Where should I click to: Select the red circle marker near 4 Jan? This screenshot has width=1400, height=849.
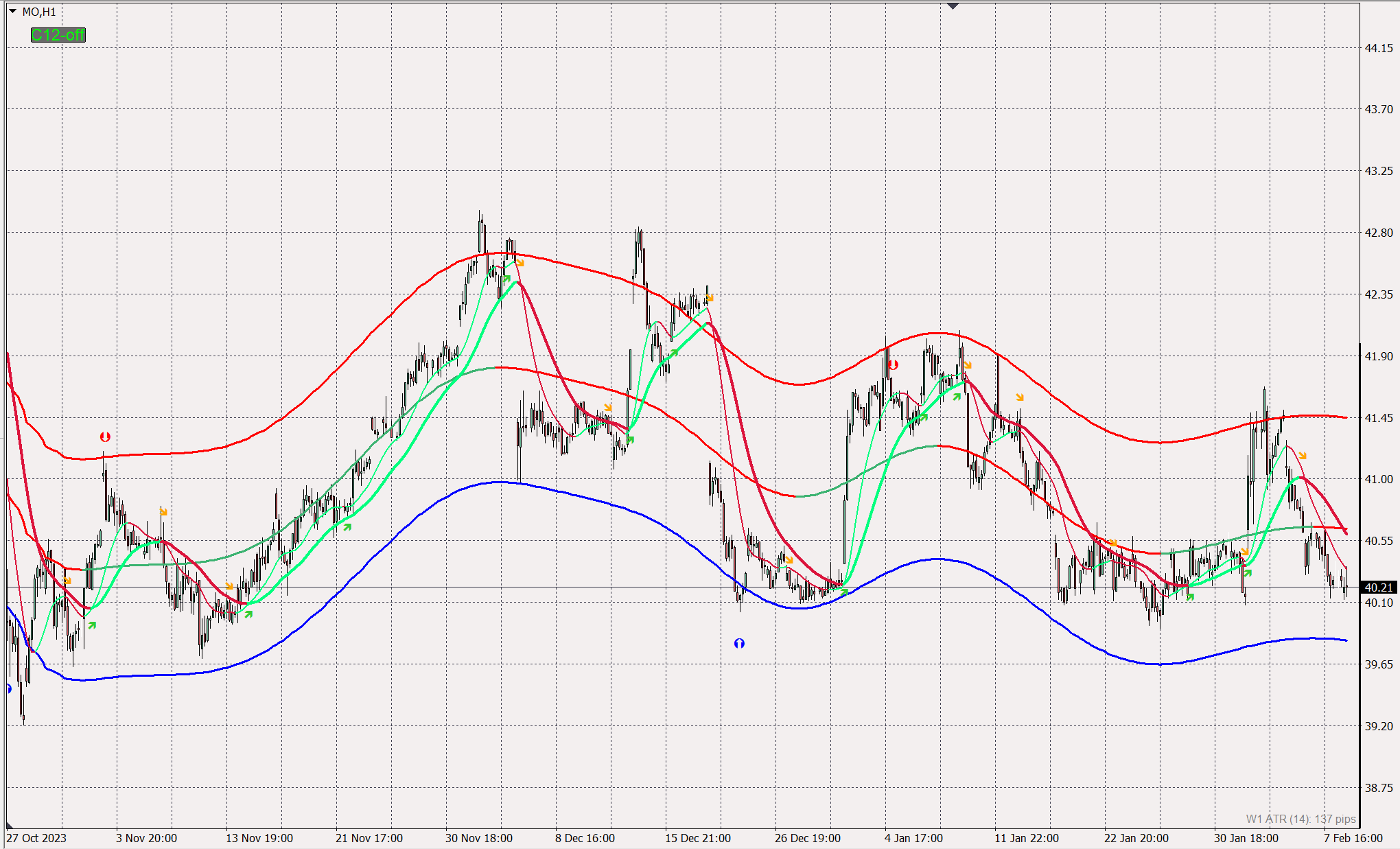tap(893, 365)
